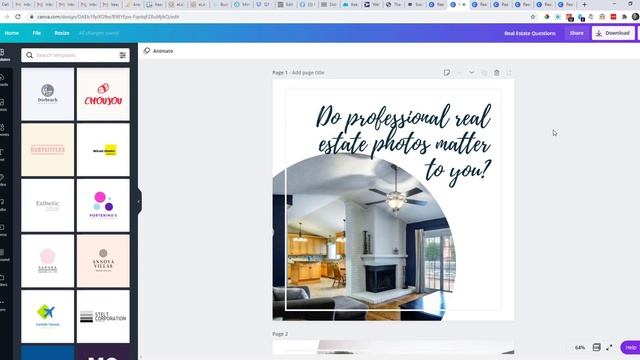Reload the page in browser
This screenshot has width=640, height=360.
18,17
